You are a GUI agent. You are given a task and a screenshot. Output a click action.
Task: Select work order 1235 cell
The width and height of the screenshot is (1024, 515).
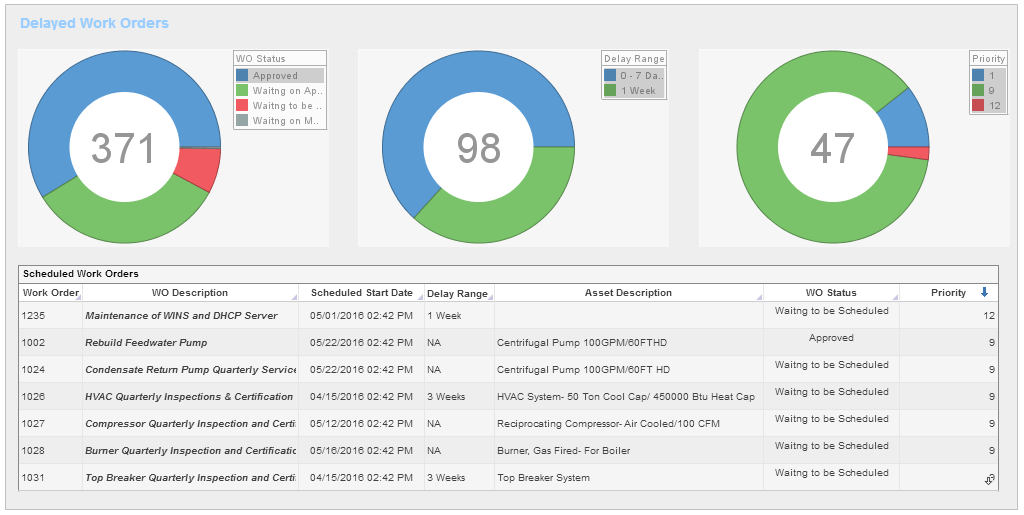point(51,315)
